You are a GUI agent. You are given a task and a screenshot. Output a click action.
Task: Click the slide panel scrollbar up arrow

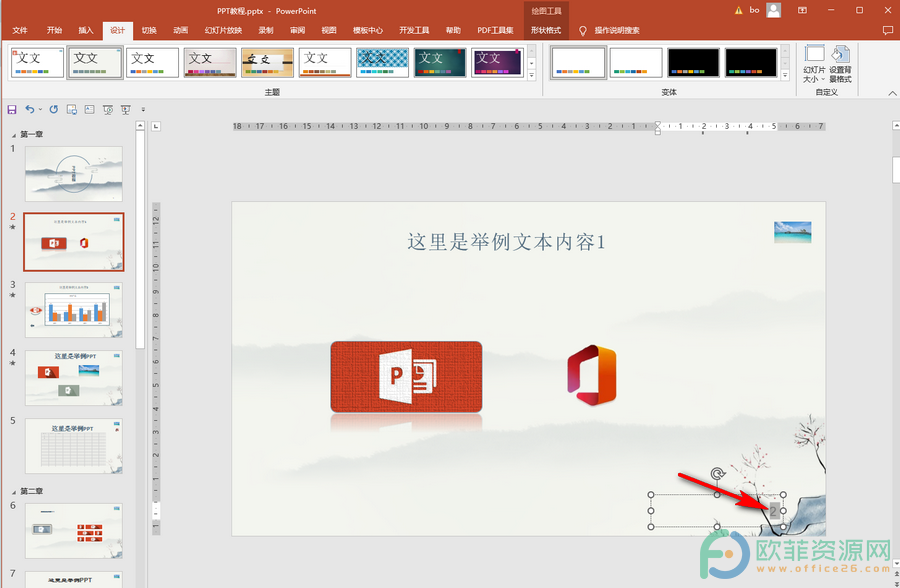click(x=140, y=125)
